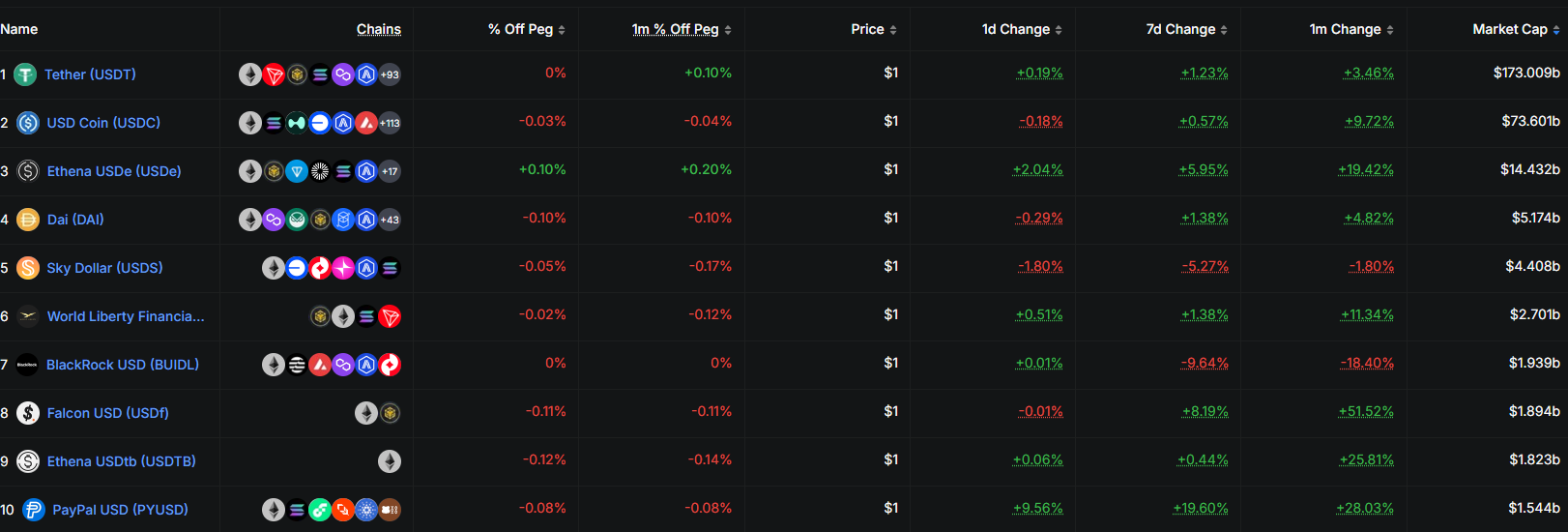Click the +9.56% 1d change value
The image size is (1568, 532).
coord(1037,508)
